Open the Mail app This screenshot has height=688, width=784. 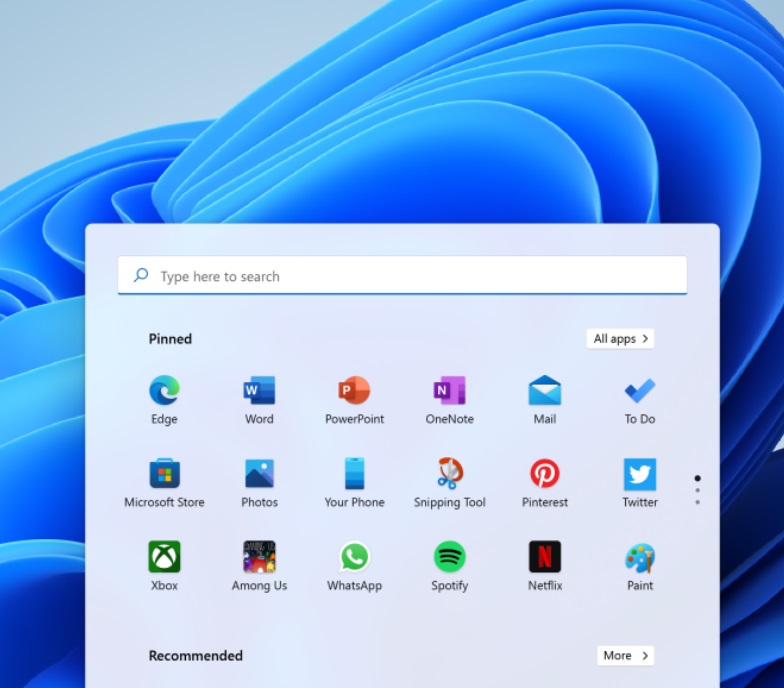pos(544,400)
